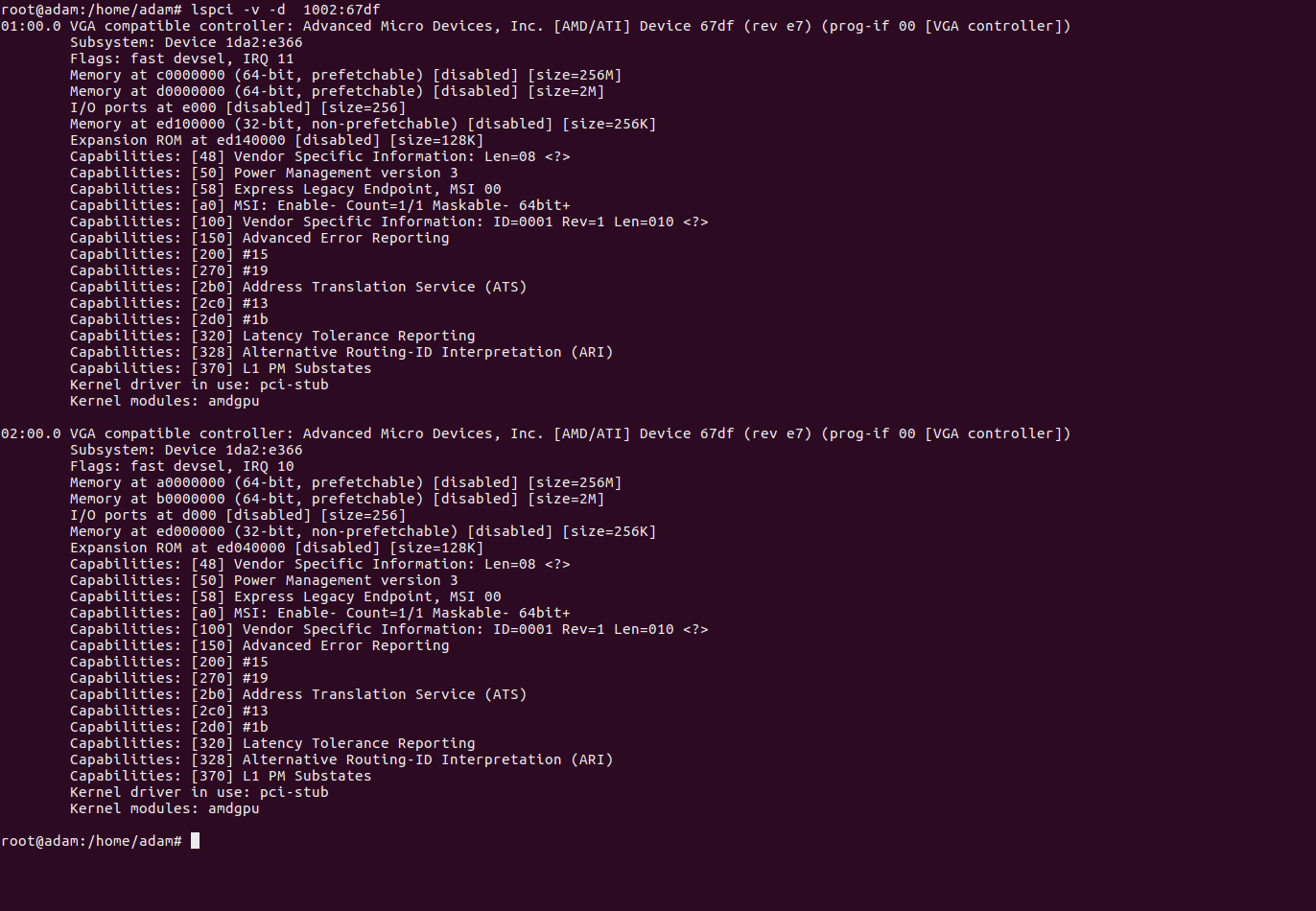Click last Kernel modules: amdgpu line
The height and width of the screenshot is (911, 1316).
pyautogui.click(x=165, y=808)
